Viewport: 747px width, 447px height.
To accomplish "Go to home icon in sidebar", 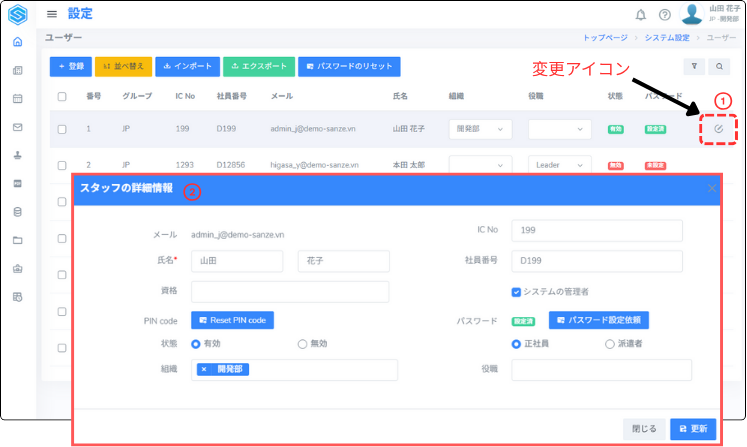I will pos(17,42).
